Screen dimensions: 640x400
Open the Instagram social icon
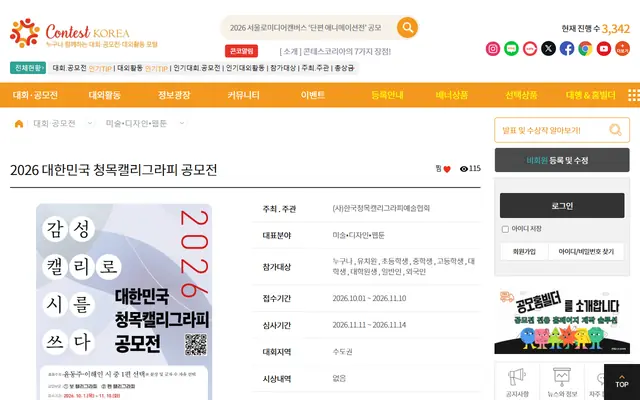(x=493, y=49)
